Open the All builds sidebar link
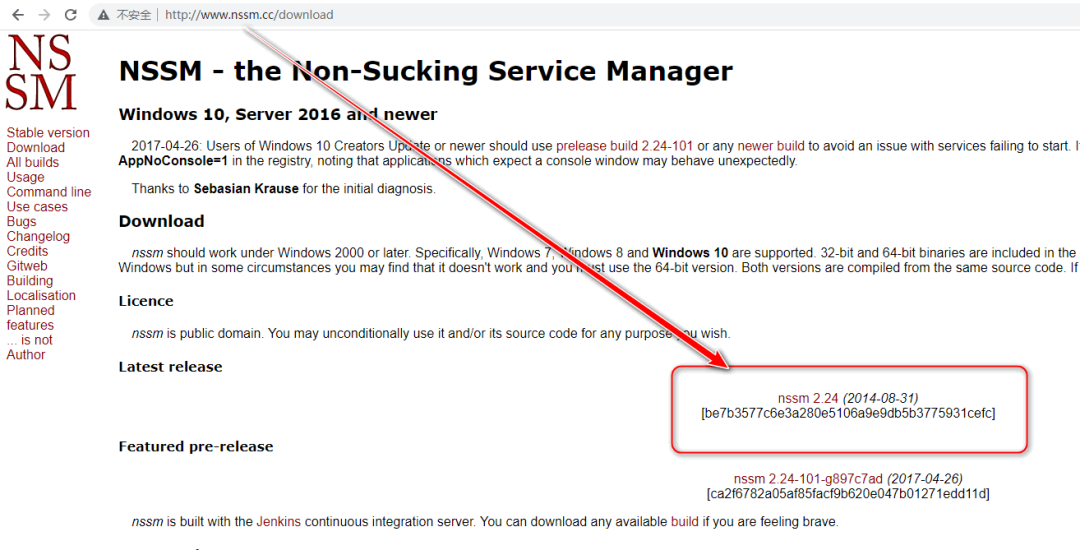Screen dimensions: 1080x550 [x=33, y=162]
